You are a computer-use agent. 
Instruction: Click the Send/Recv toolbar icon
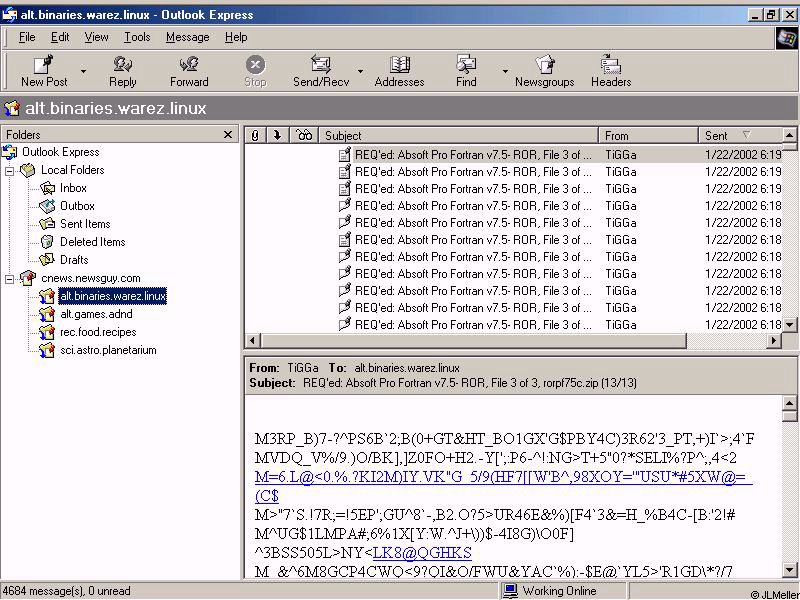pos(321,66)
